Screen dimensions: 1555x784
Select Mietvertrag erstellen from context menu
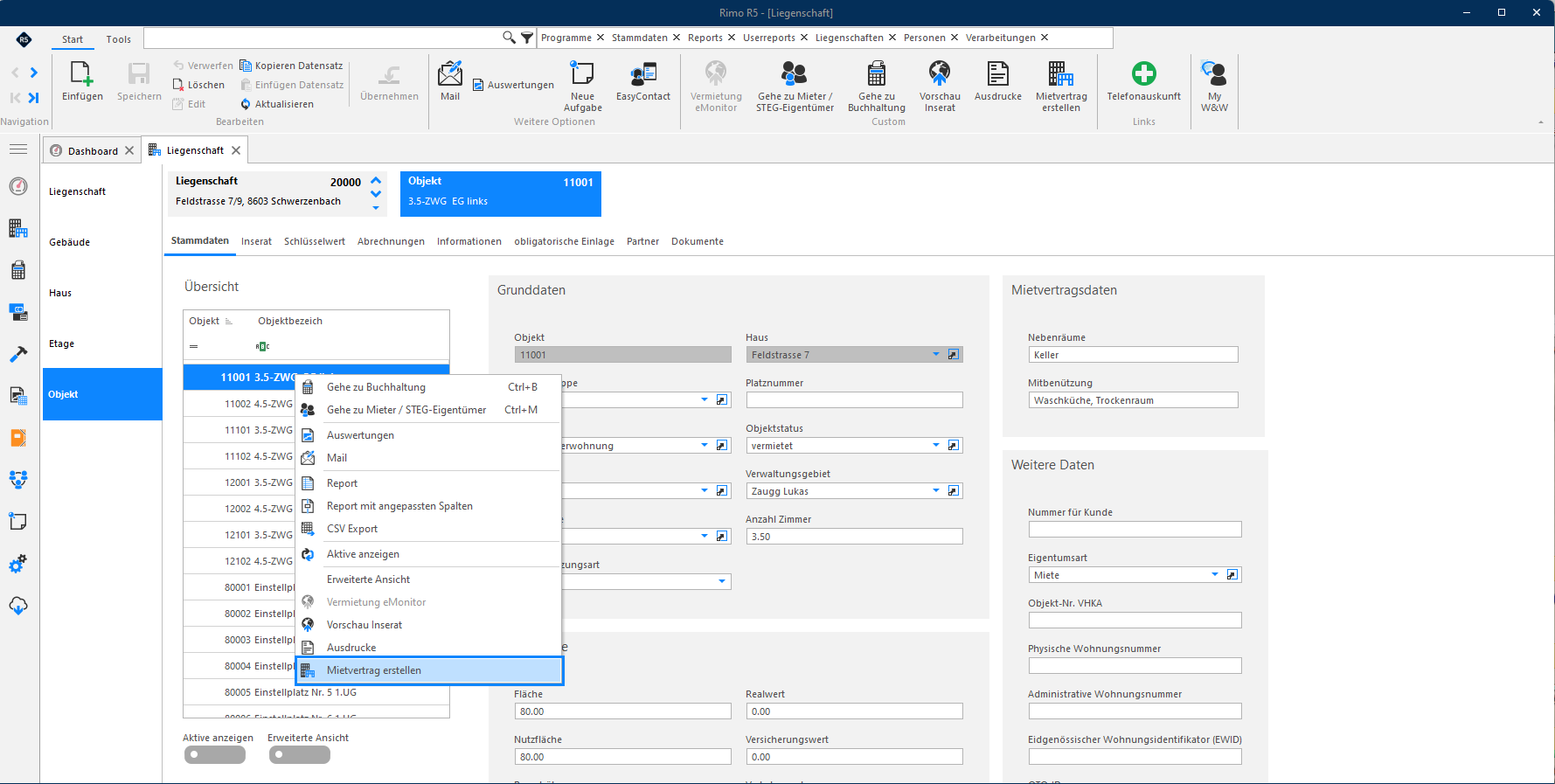429,670
